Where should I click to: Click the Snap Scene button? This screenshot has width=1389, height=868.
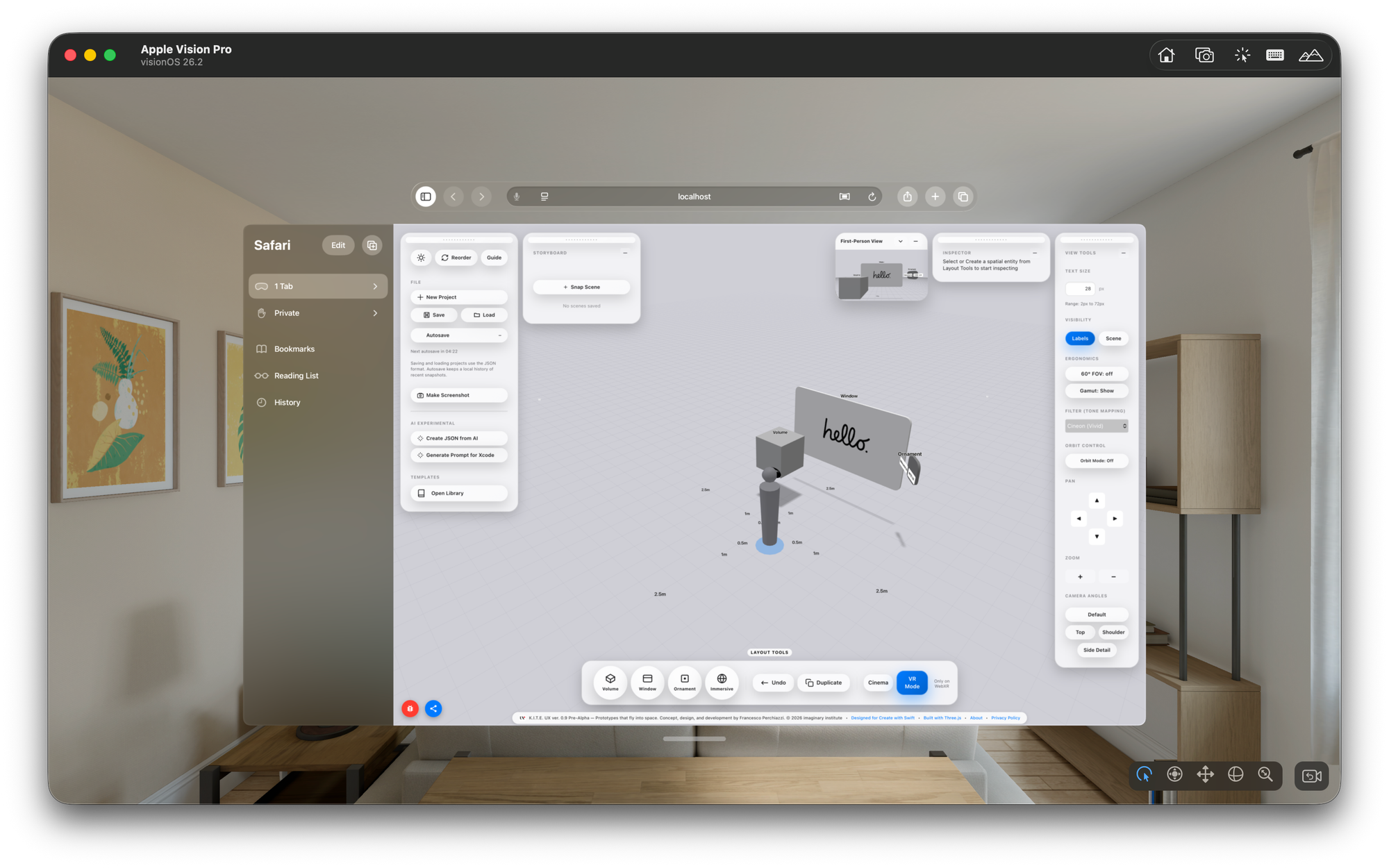(581, 287)
